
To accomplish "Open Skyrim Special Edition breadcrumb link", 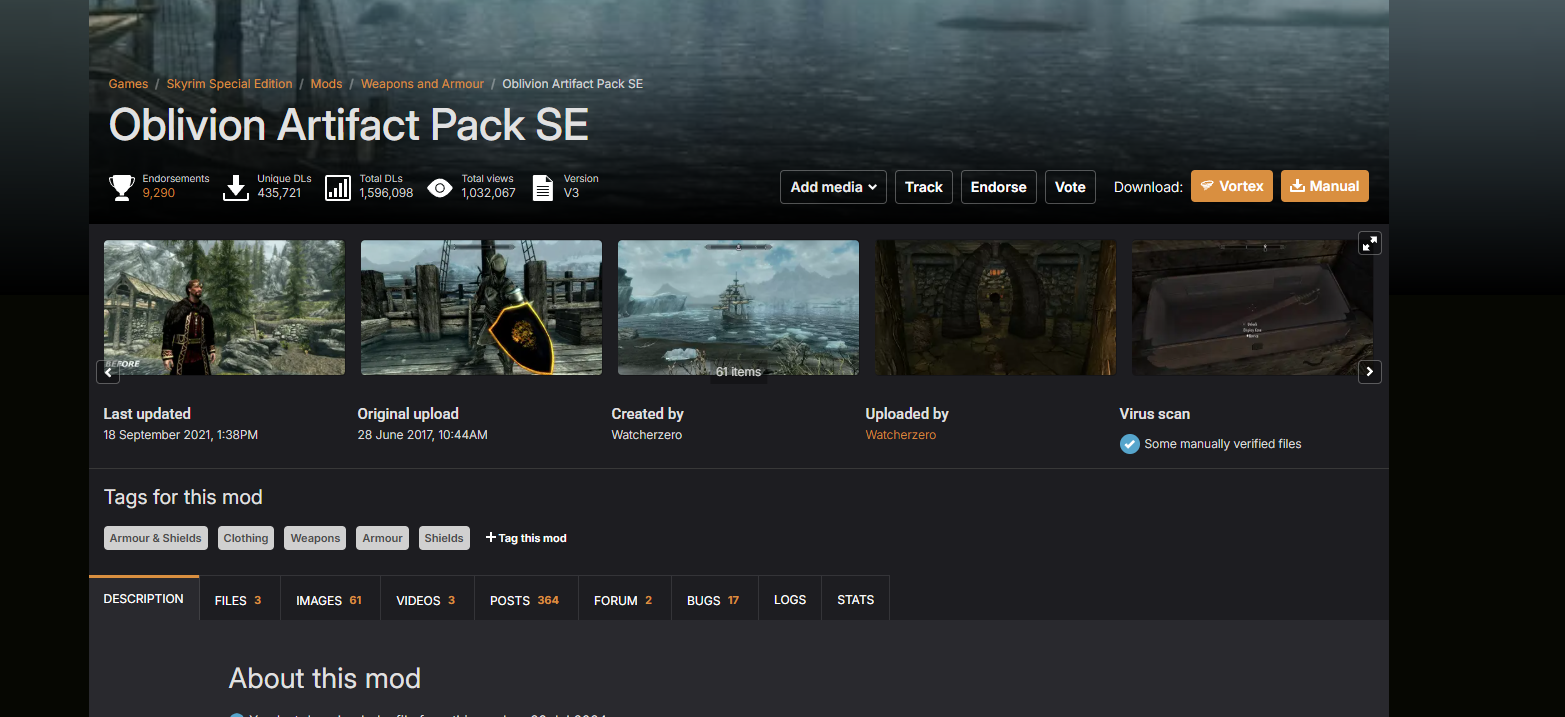I will coord(230,84).
